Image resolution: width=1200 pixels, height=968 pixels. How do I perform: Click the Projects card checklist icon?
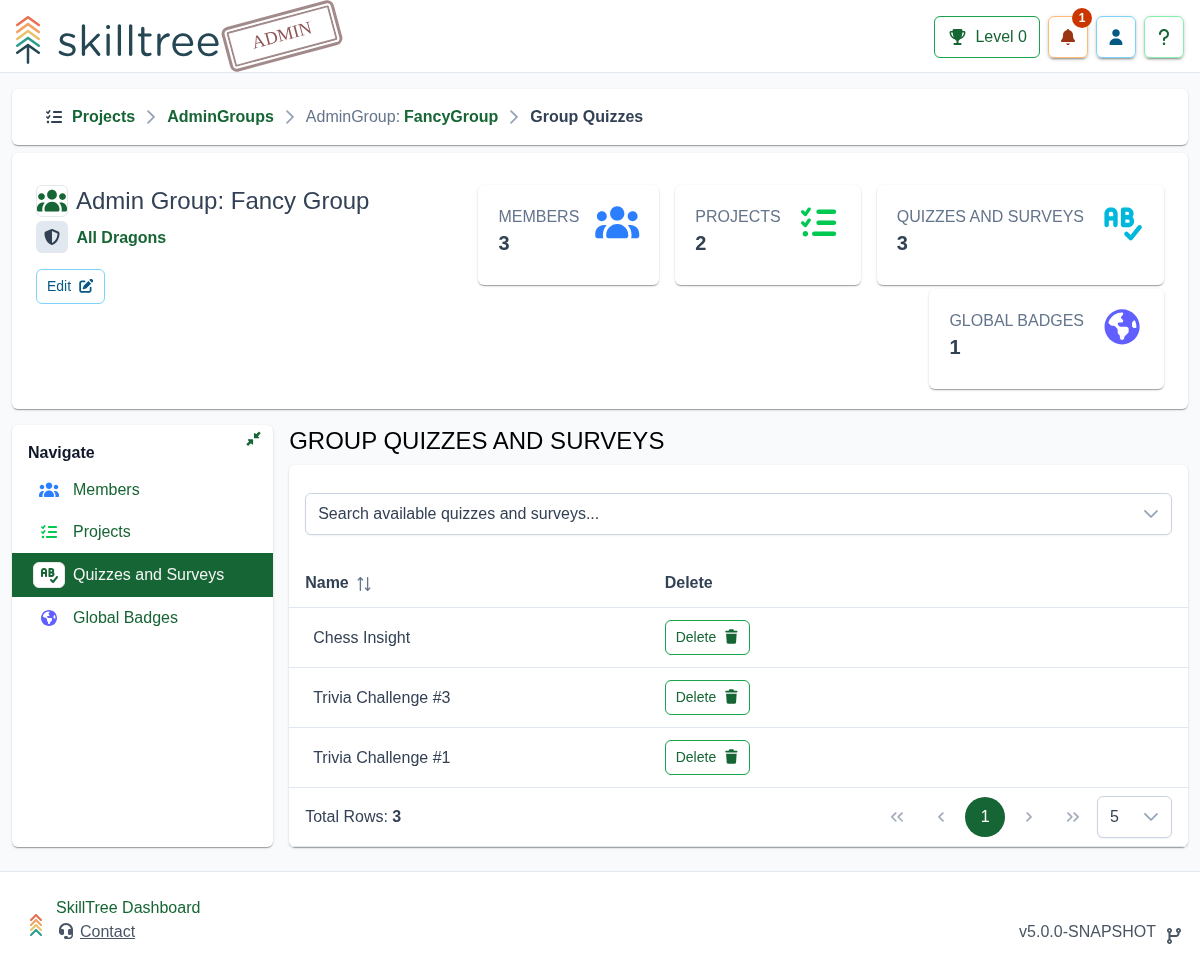(819, 222)
